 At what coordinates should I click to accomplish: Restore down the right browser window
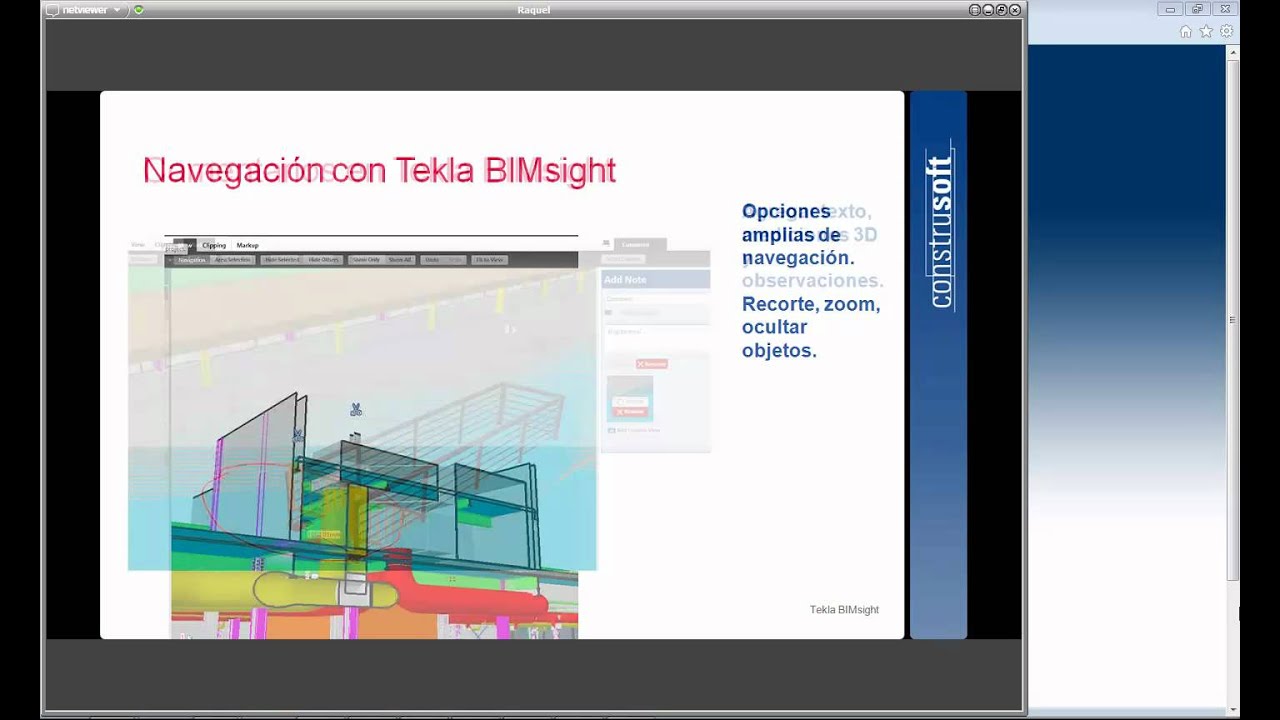(x=1197, y=9)
